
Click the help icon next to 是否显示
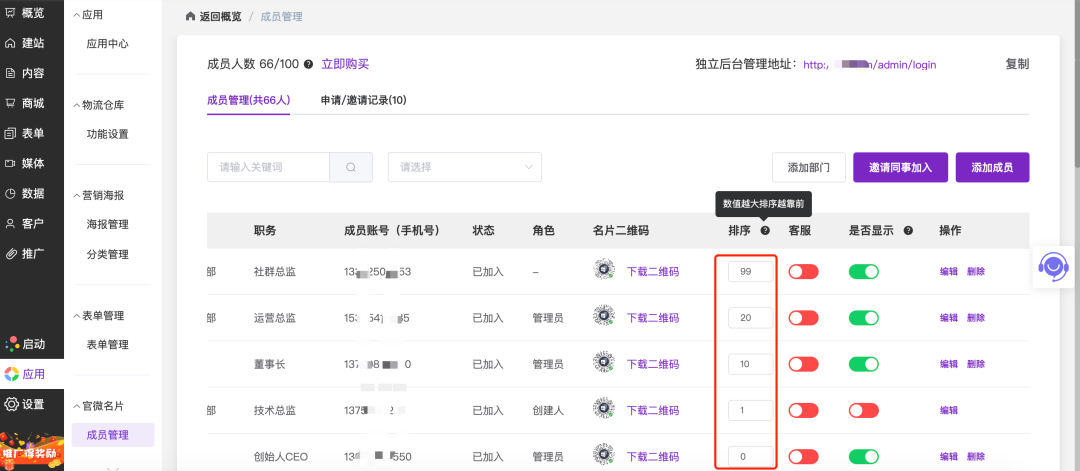(x=908, y=231)
